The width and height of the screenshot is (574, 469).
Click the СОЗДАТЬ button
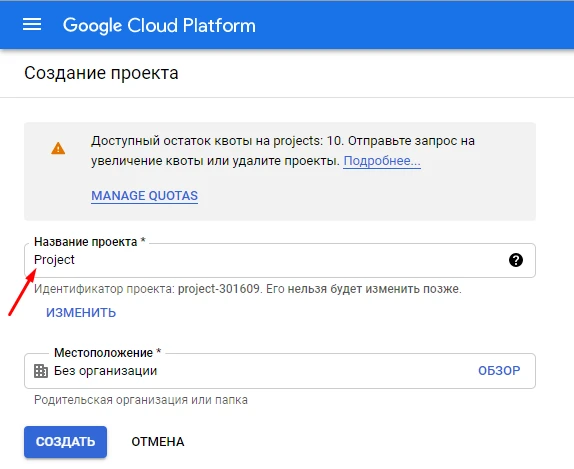point(66,442)
